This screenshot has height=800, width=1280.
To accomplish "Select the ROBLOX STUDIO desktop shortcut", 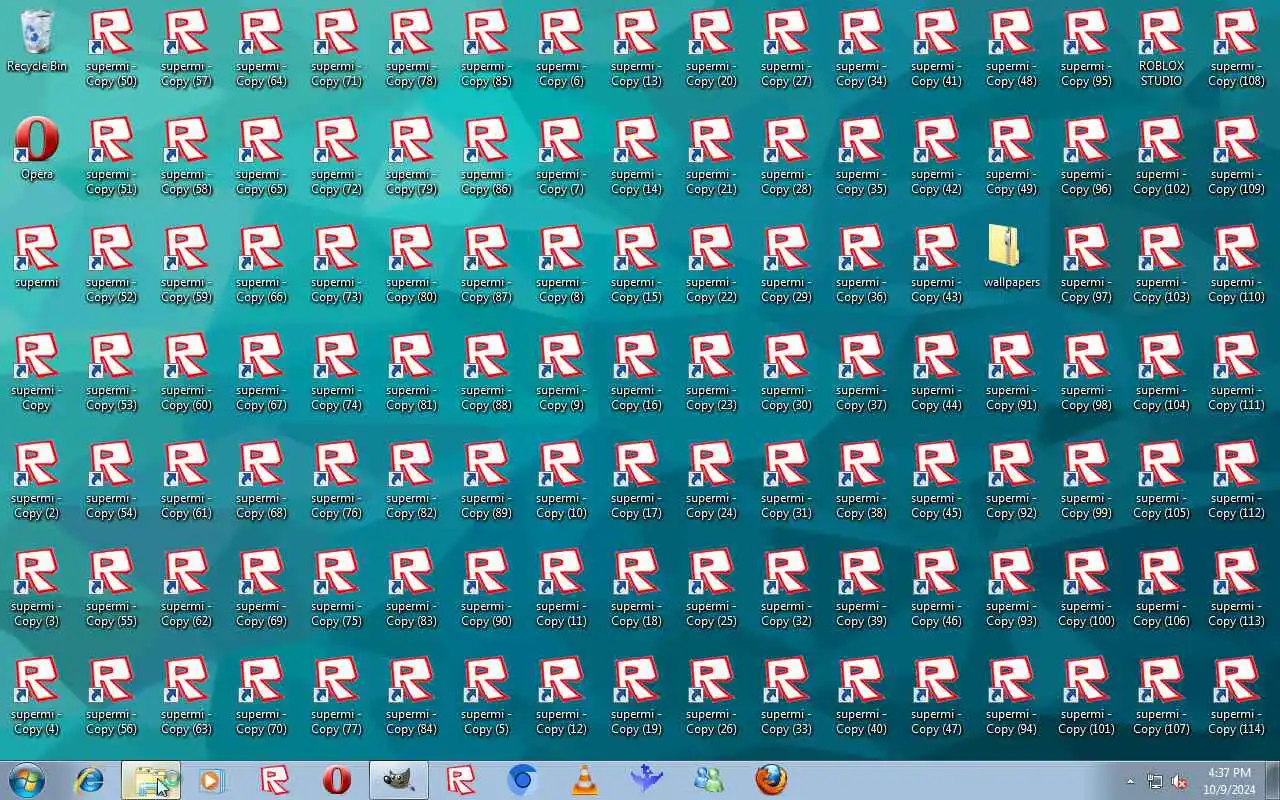I will pos(1162,48).
